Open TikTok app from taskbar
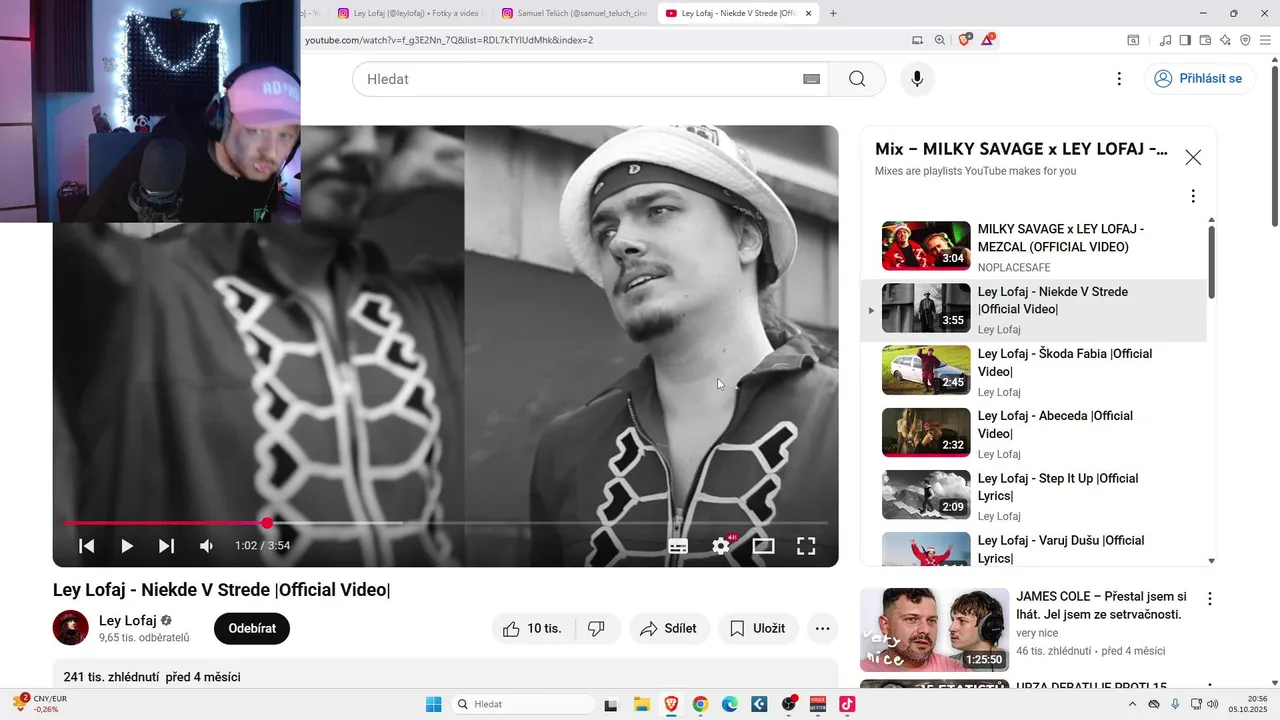 (847, 704)
